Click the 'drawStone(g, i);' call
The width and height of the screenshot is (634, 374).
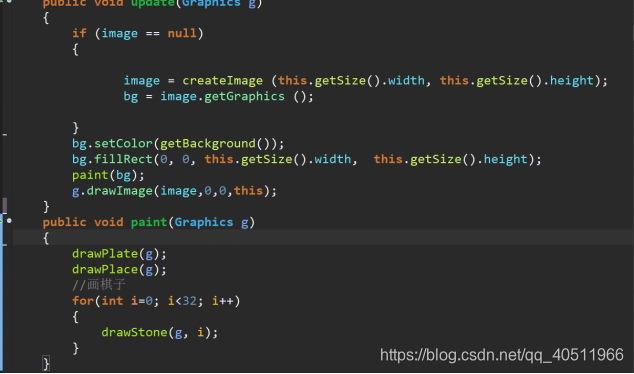click(x=160, y=333)
